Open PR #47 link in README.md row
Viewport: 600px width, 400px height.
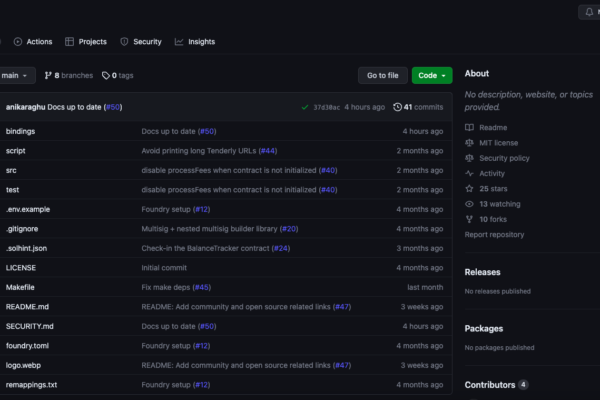click(342, 307)
